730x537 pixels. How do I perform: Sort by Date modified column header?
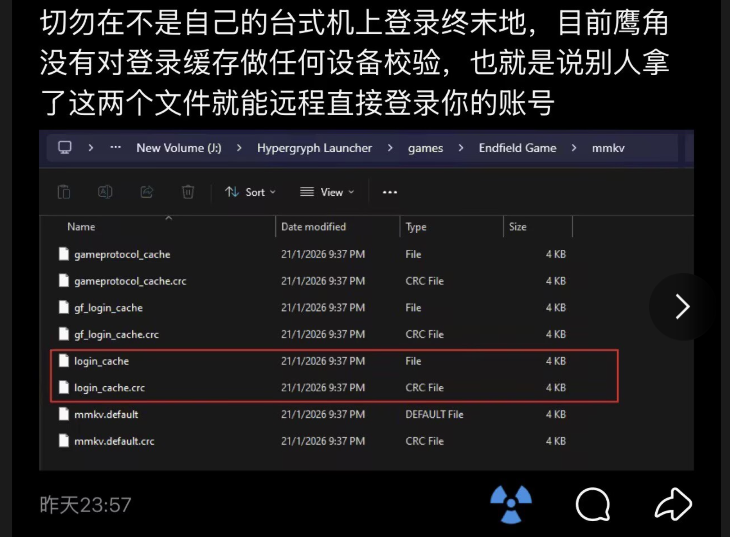tap(313, 227)
